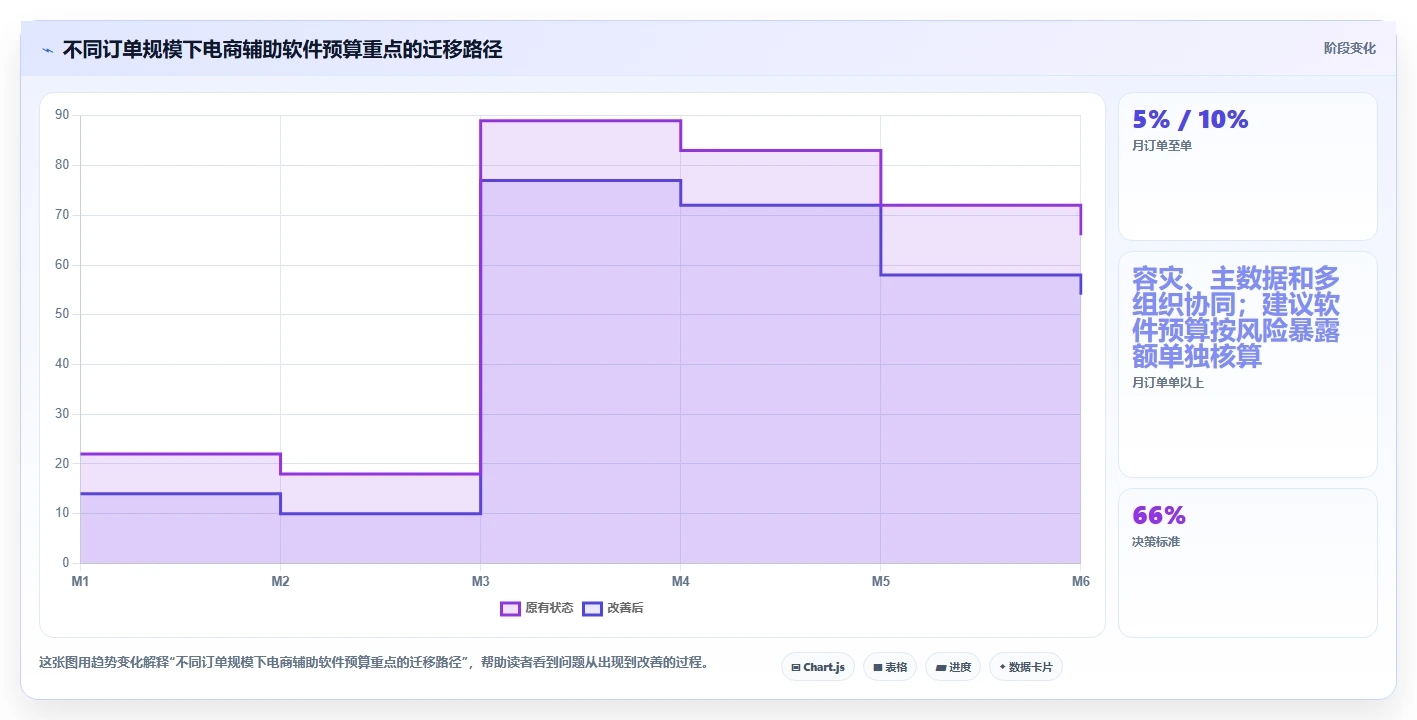
Task: Click the 90 y-axis value
Action: [x=62, y=115]
